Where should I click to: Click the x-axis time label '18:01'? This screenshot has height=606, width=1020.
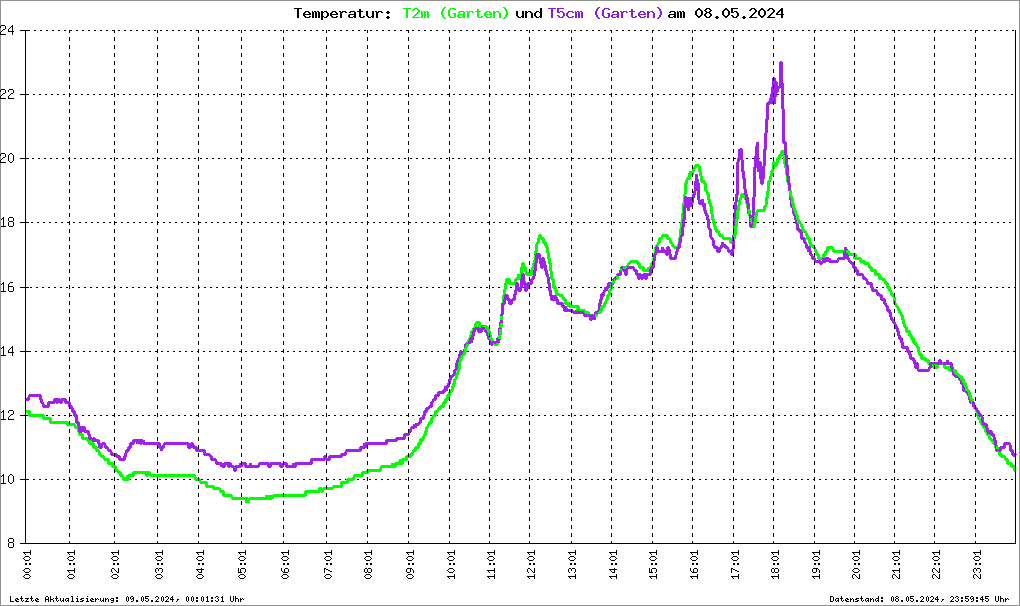point(775,564)
